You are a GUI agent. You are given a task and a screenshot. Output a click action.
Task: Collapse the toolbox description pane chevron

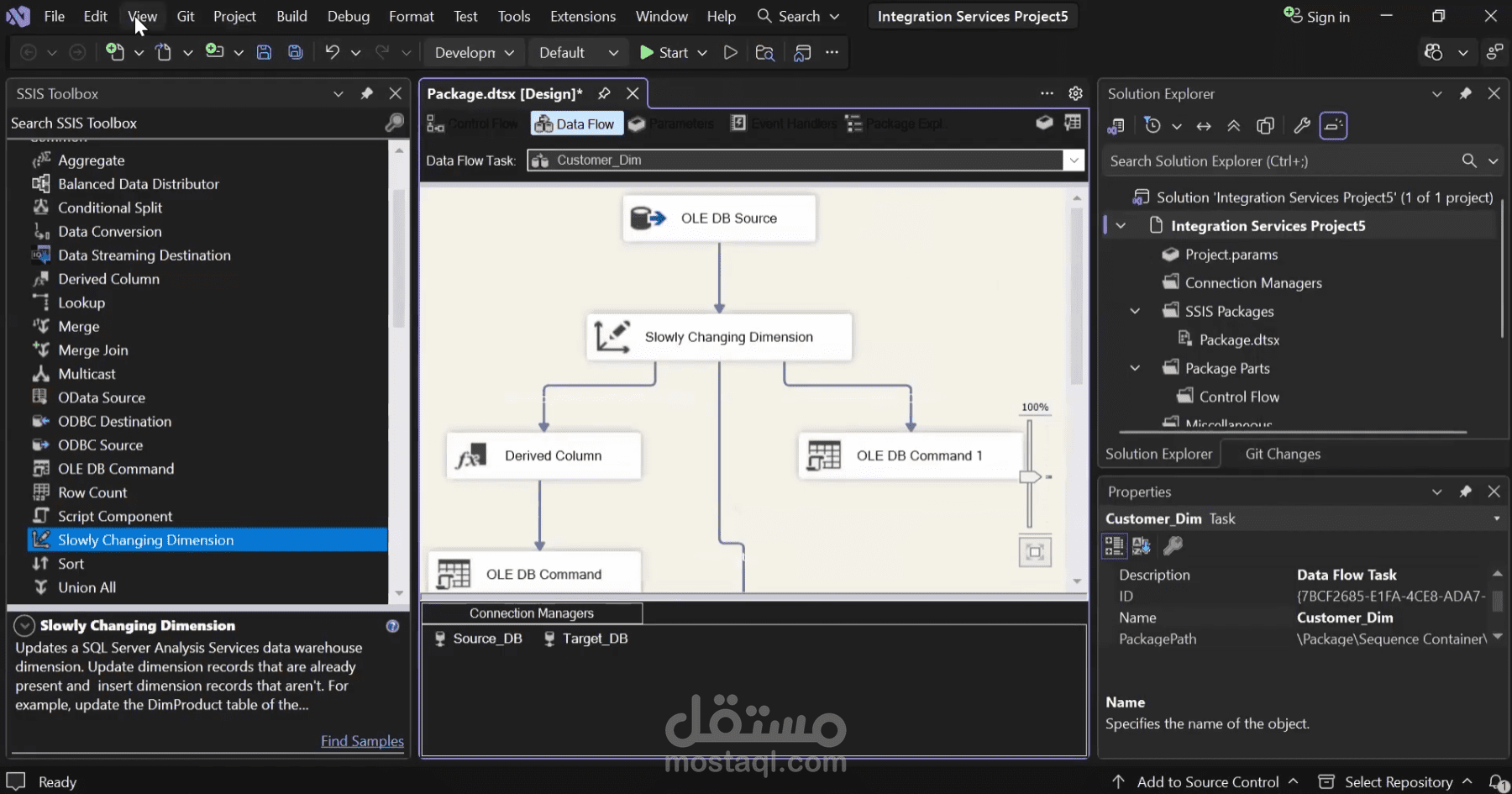(x=24, y=626)
